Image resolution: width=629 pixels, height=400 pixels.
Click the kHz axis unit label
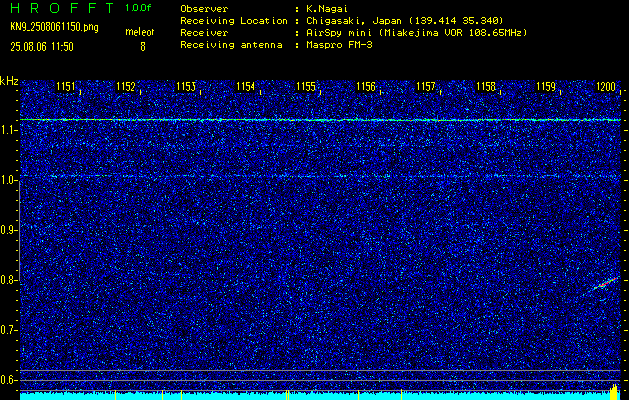(x=9, y=81)
